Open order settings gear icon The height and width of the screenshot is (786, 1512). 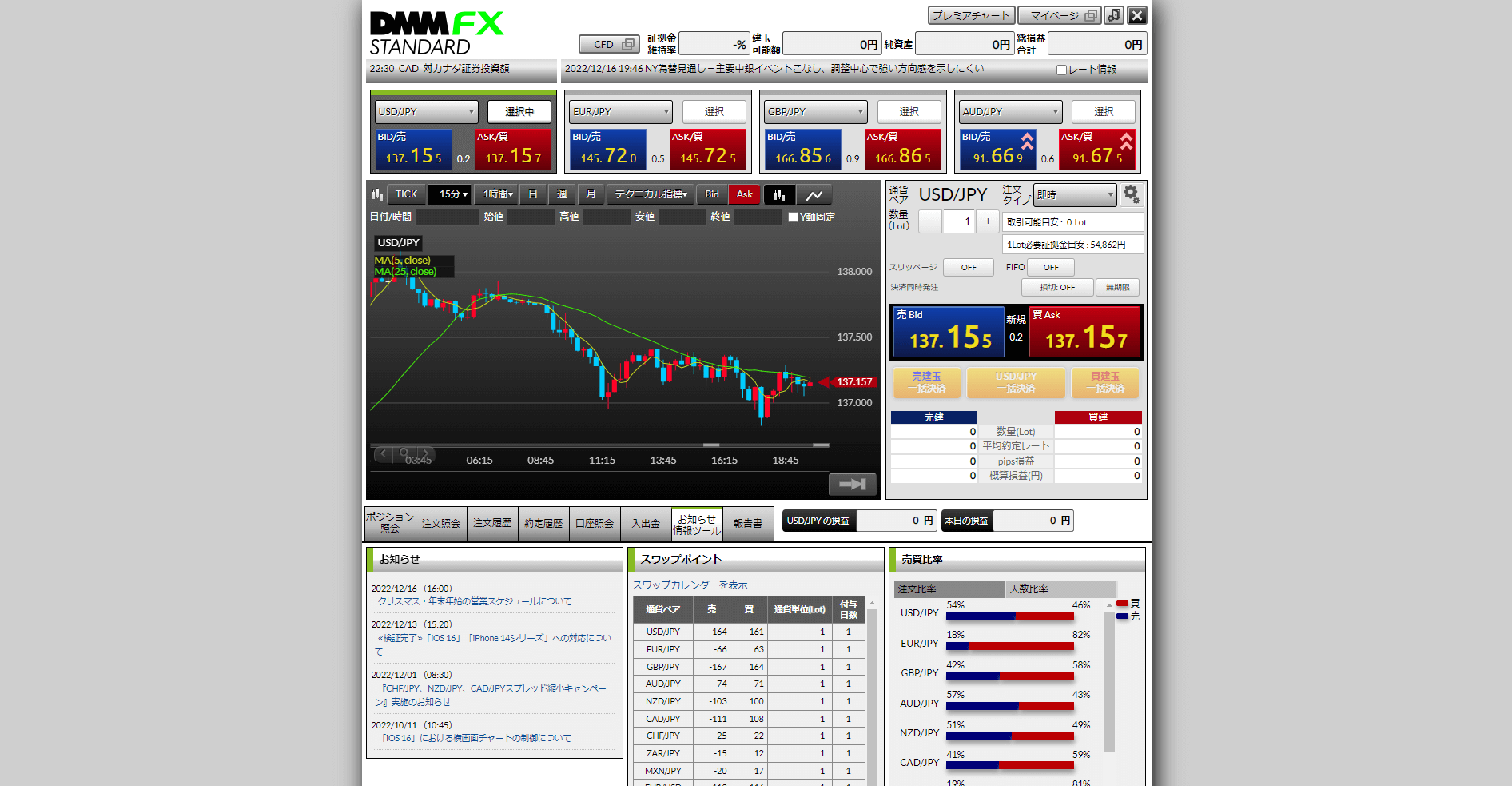[1131, 194]
